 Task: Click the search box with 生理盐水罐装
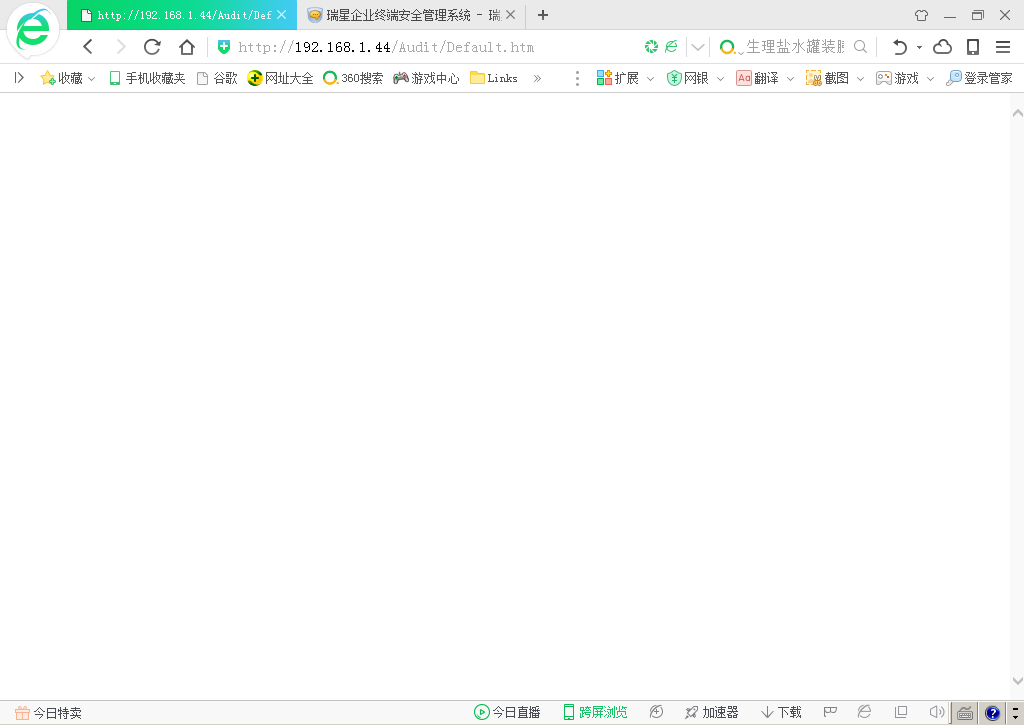(x=794, y=46)
